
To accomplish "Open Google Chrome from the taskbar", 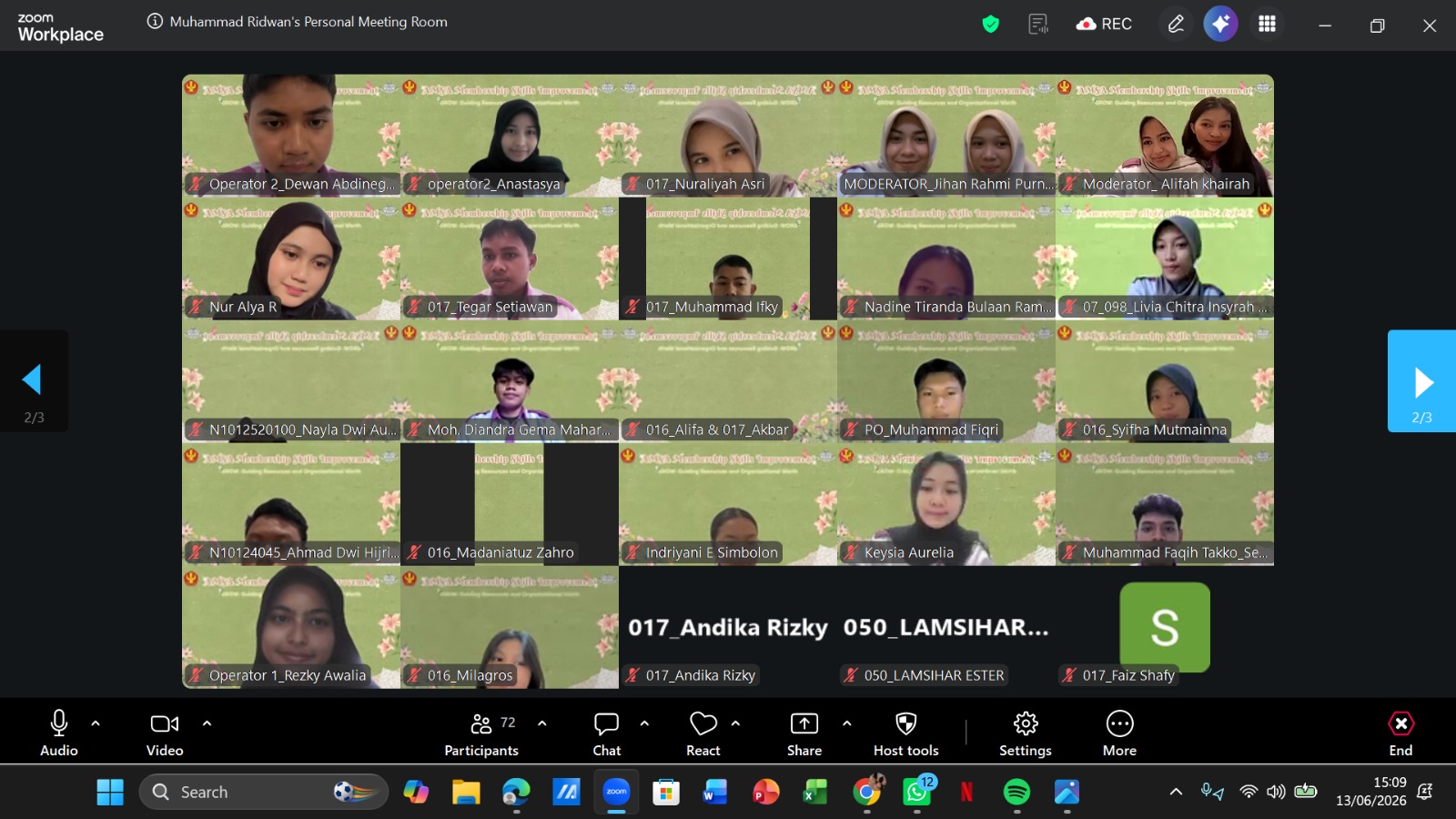I will click(x=867, y=792).
